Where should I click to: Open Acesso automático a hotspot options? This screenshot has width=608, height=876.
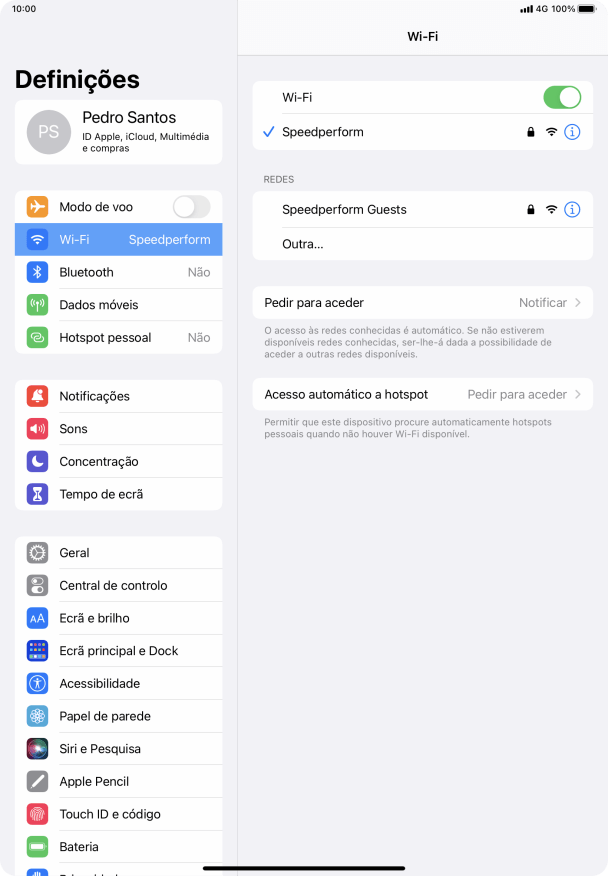(422, 394)
